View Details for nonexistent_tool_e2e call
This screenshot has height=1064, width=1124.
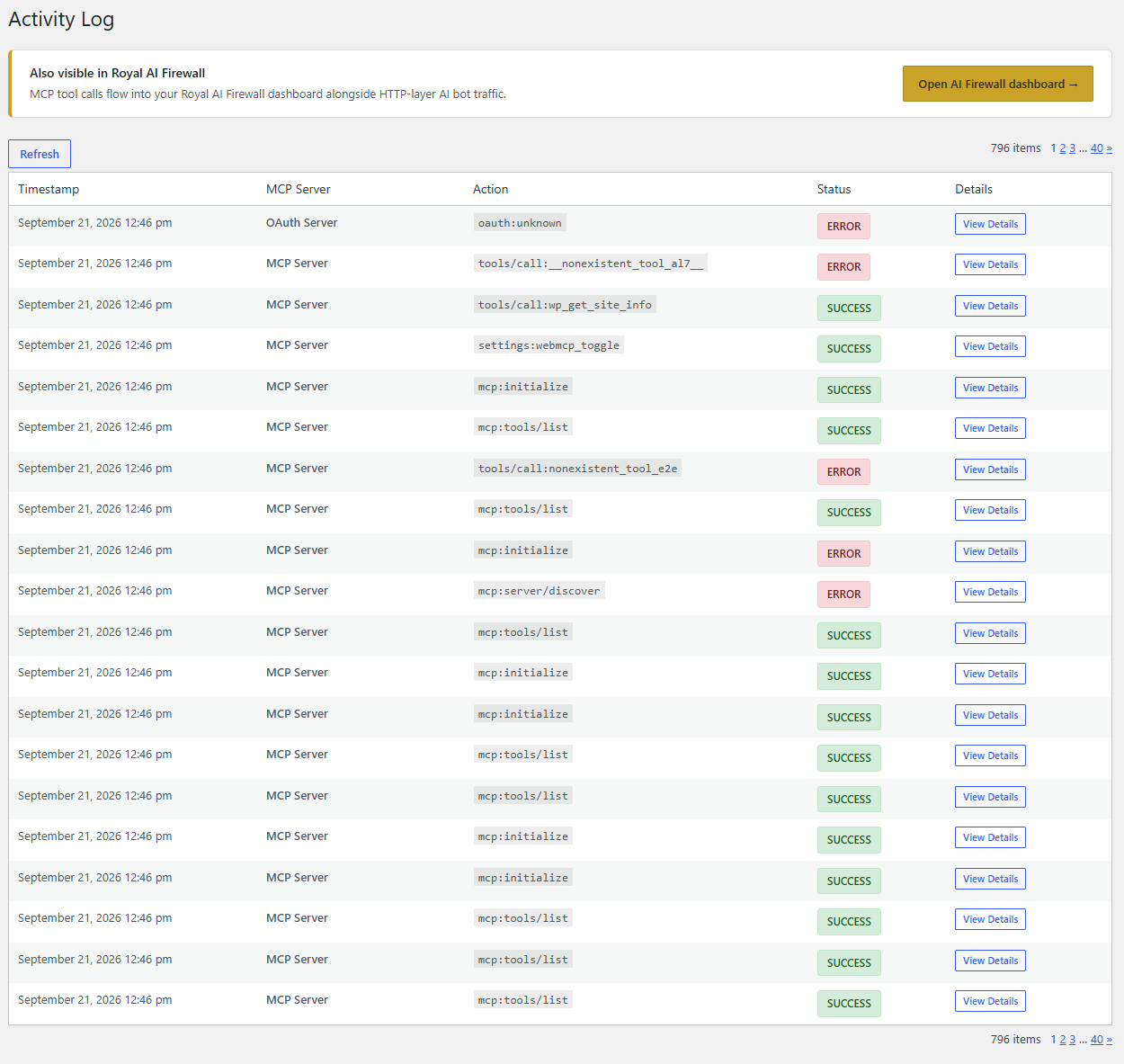(990, 469)
